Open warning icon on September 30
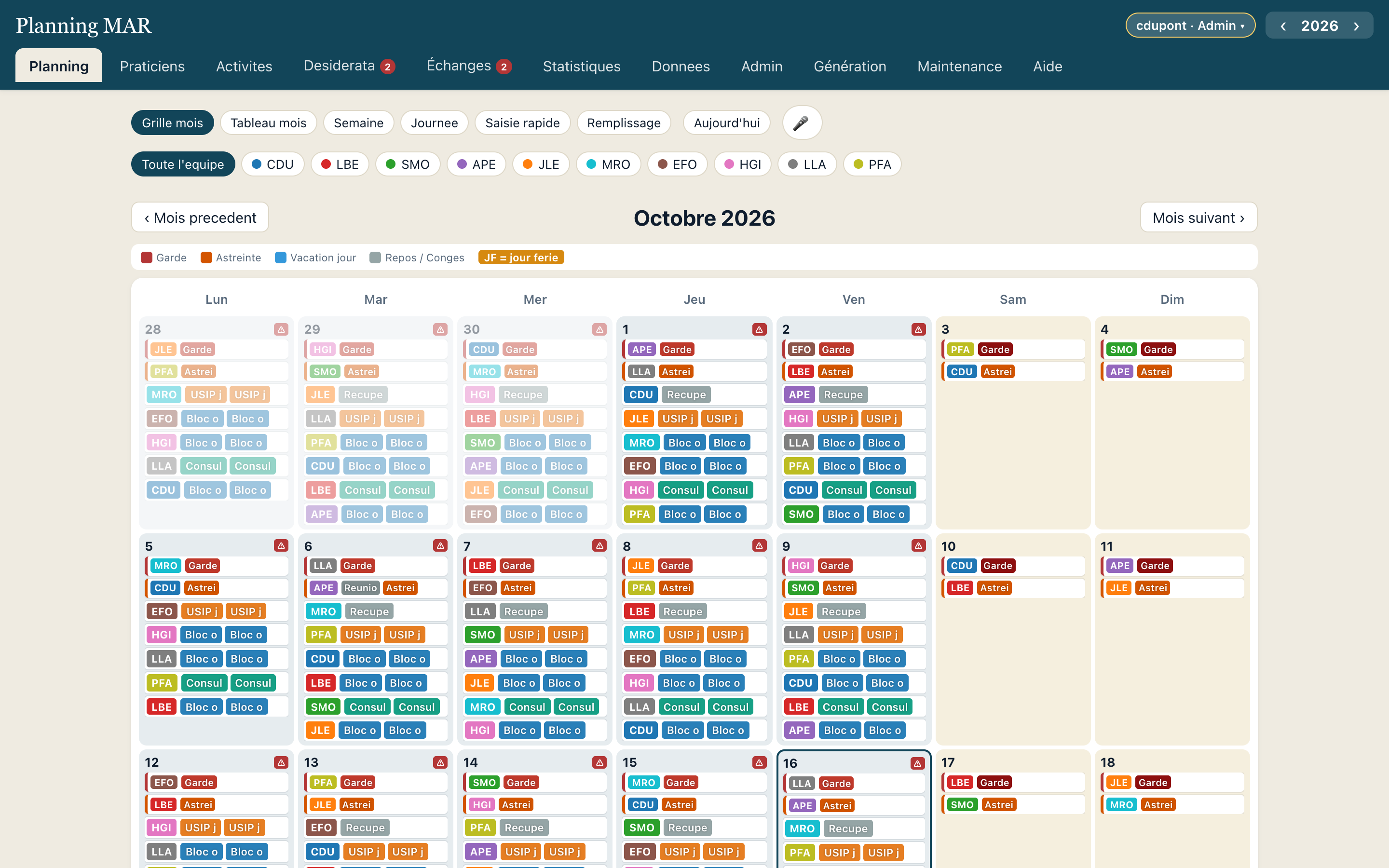Screen dimensions: 1389x868 pyautogui.click(x=599, y=329)
